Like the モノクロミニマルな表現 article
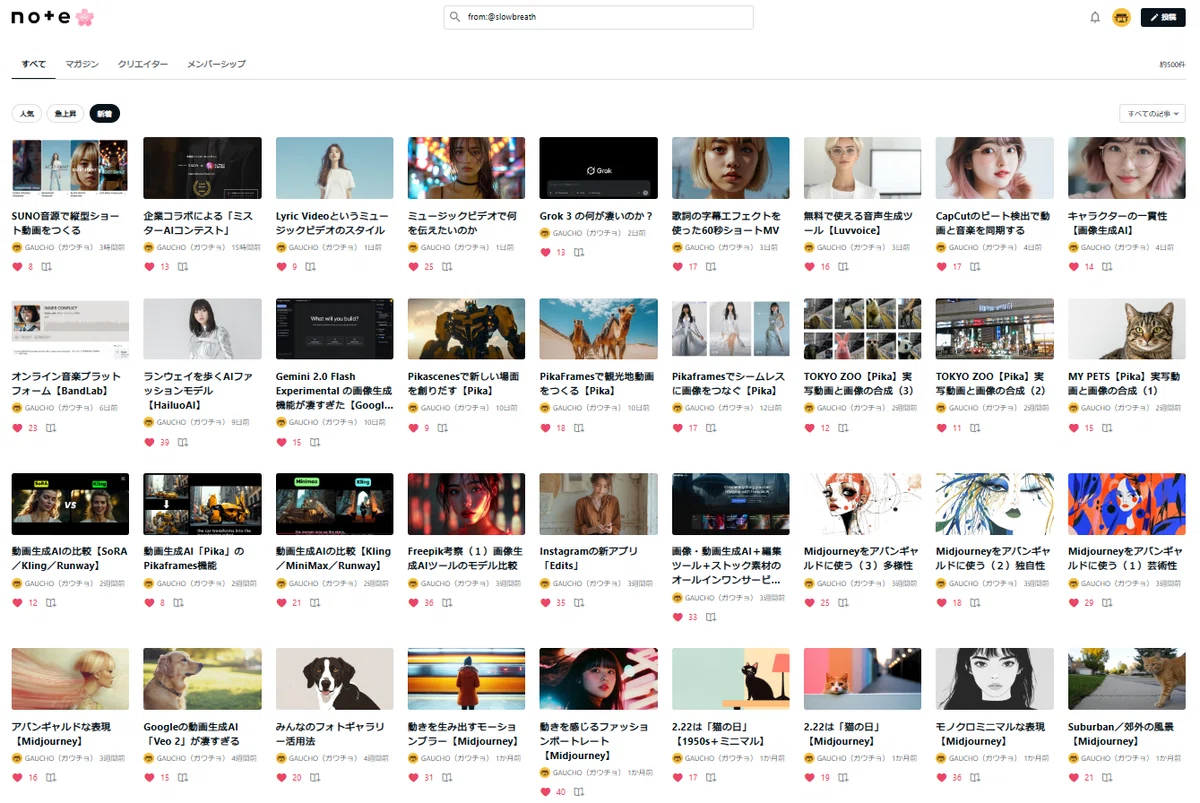The image size is (1200, 803). click(941, 778)
